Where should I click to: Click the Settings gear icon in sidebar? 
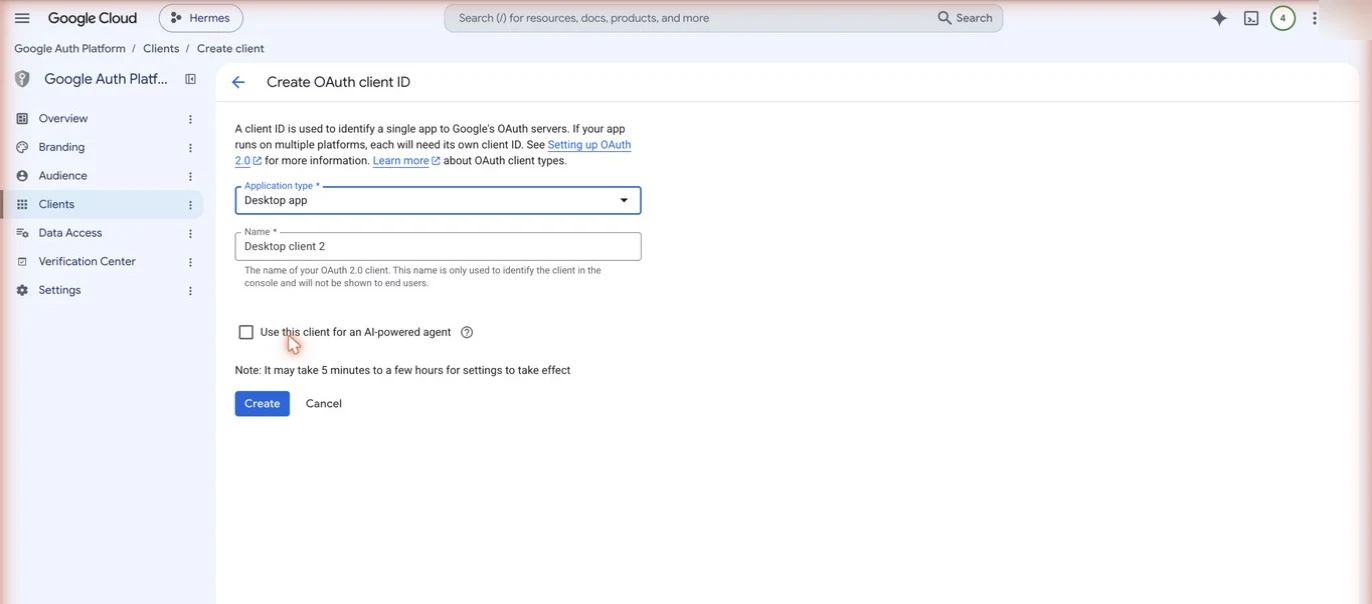22,290
